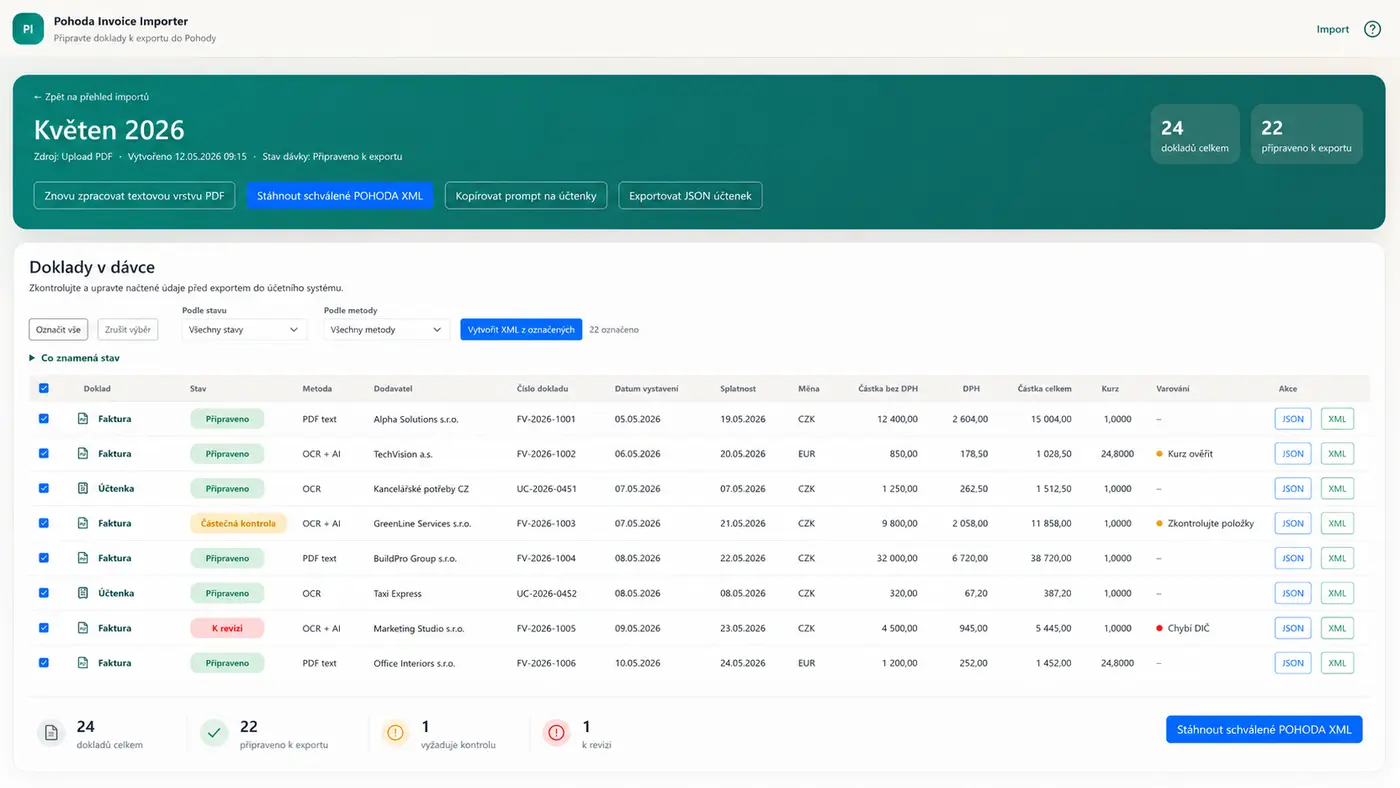Click the PI app logo icon
Image resolution: width=1400 pixels, height=788 pixels.
tap(28, 29)
